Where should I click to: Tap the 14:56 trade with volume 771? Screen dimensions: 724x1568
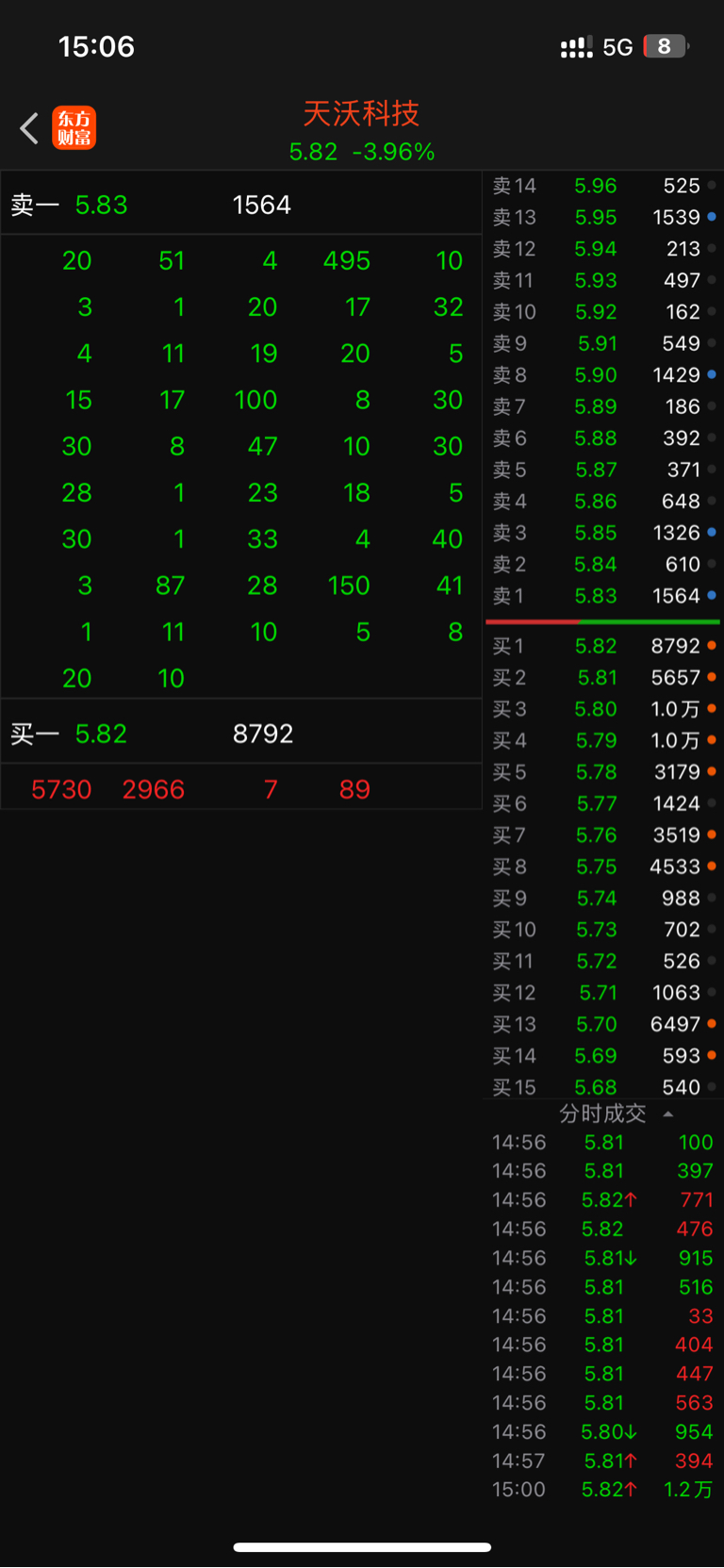click(x=603, y=1200)
